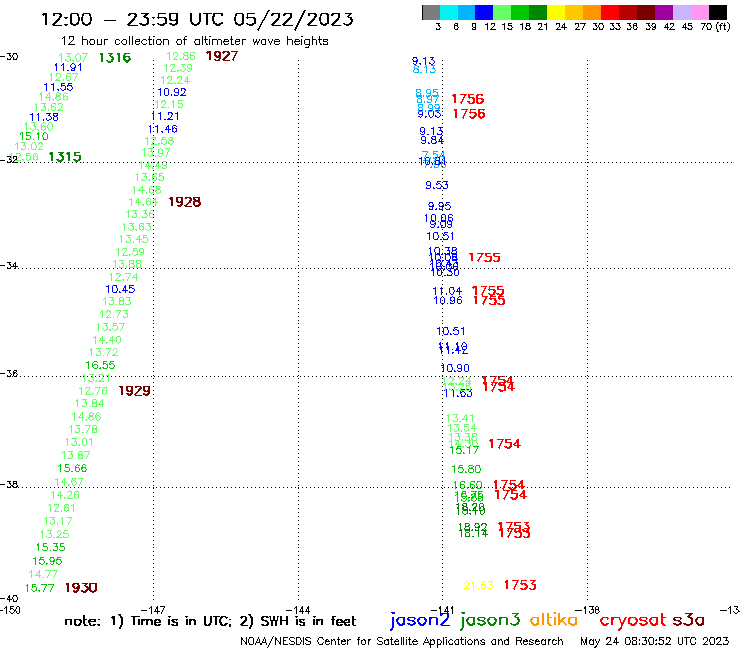Click the blue wave height 9.53

(437, 185)
